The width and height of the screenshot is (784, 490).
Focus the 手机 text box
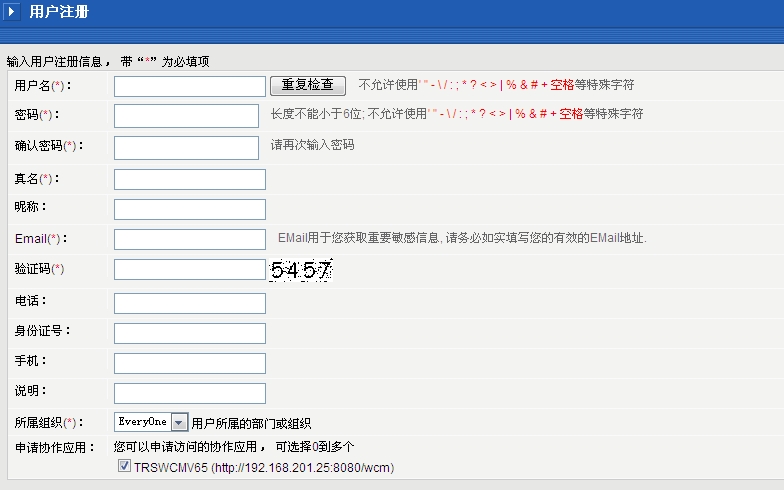pyautogui.click(x=190, y=364)
